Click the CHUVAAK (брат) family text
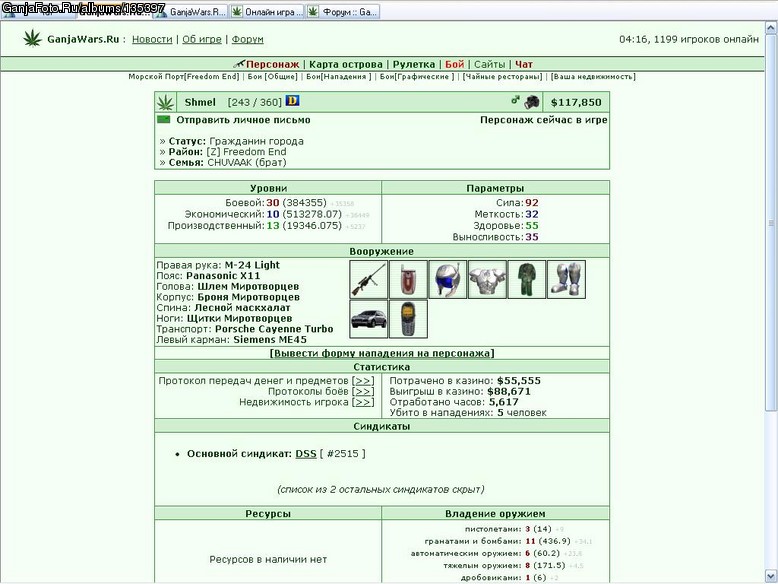 [x=247, y=162]
